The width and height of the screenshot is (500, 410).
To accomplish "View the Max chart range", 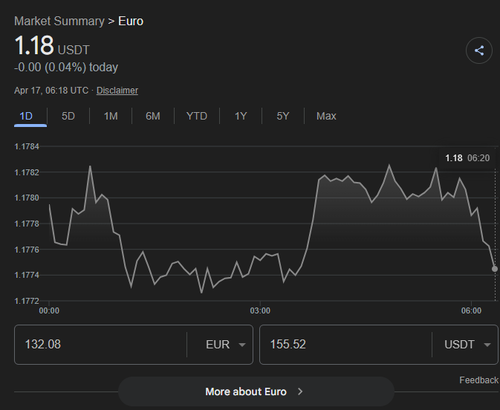I will (326, 116).
